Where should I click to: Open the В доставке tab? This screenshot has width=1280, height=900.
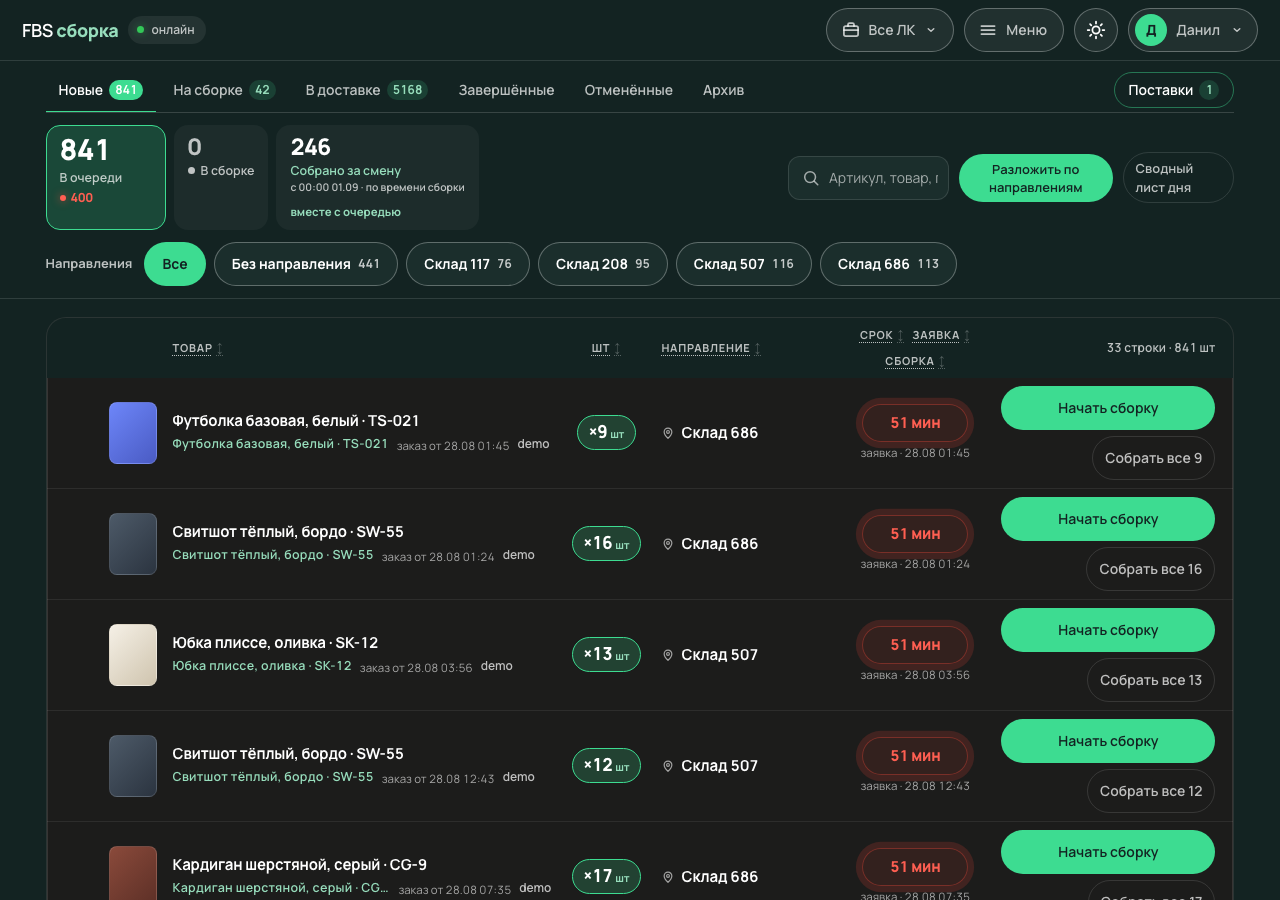[366, 90]
